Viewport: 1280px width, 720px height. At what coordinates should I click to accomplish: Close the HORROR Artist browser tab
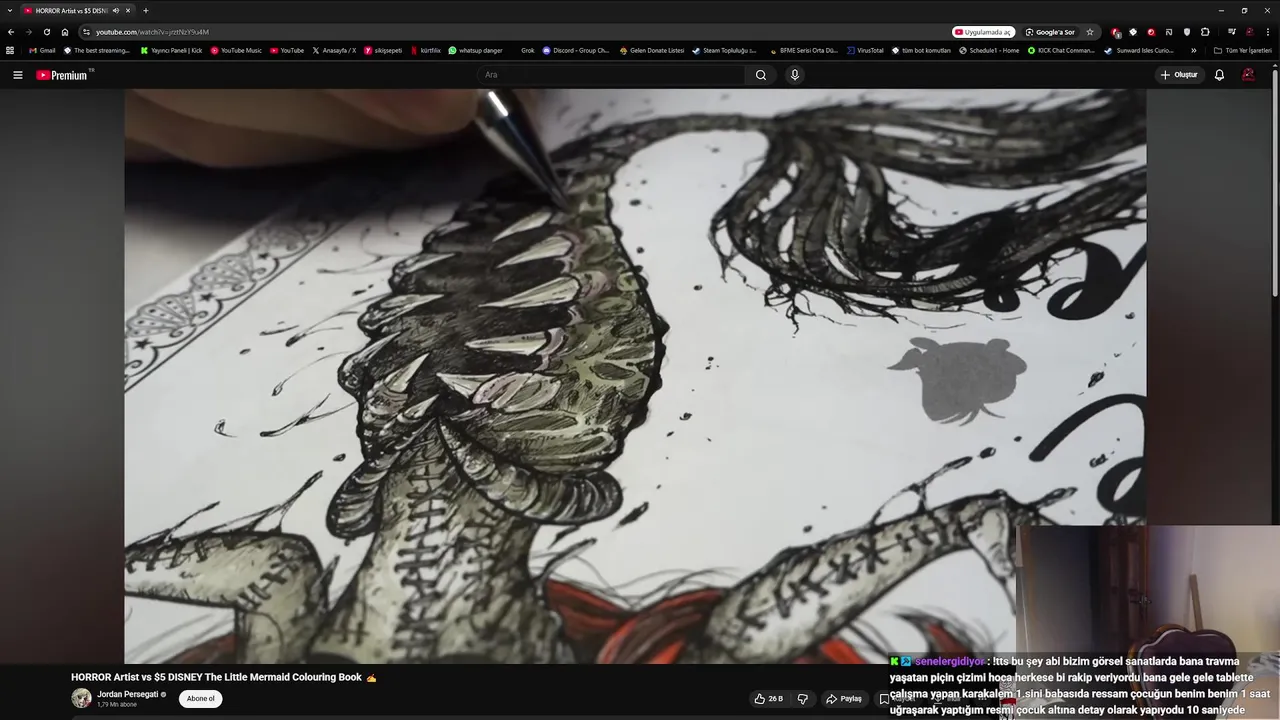point(128,10)
